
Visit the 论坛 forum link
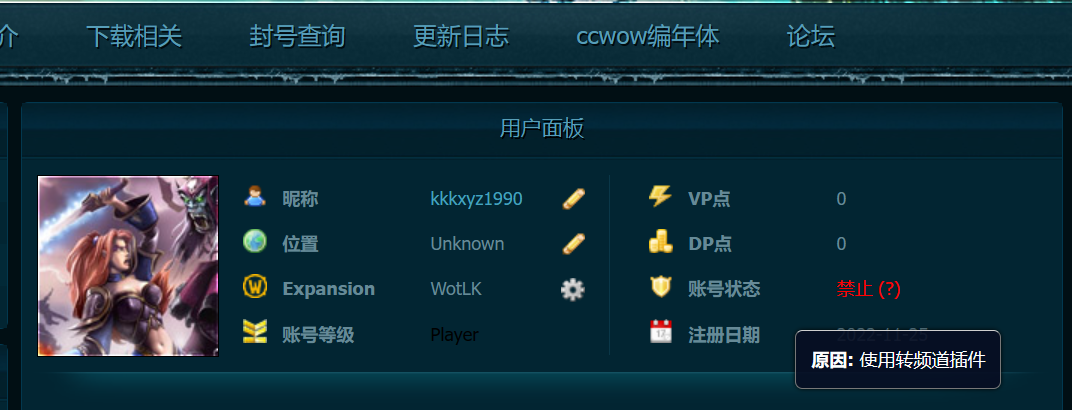point(811,36)
